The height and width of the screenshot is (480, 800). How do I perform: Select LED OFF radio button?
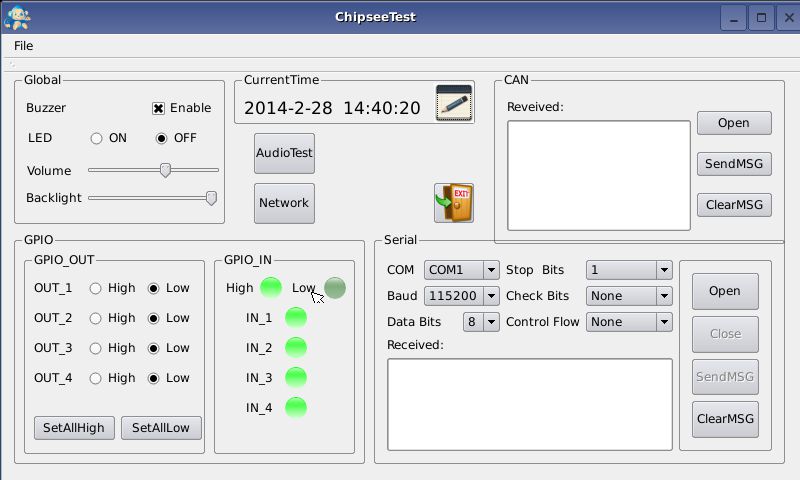[161, 138]
